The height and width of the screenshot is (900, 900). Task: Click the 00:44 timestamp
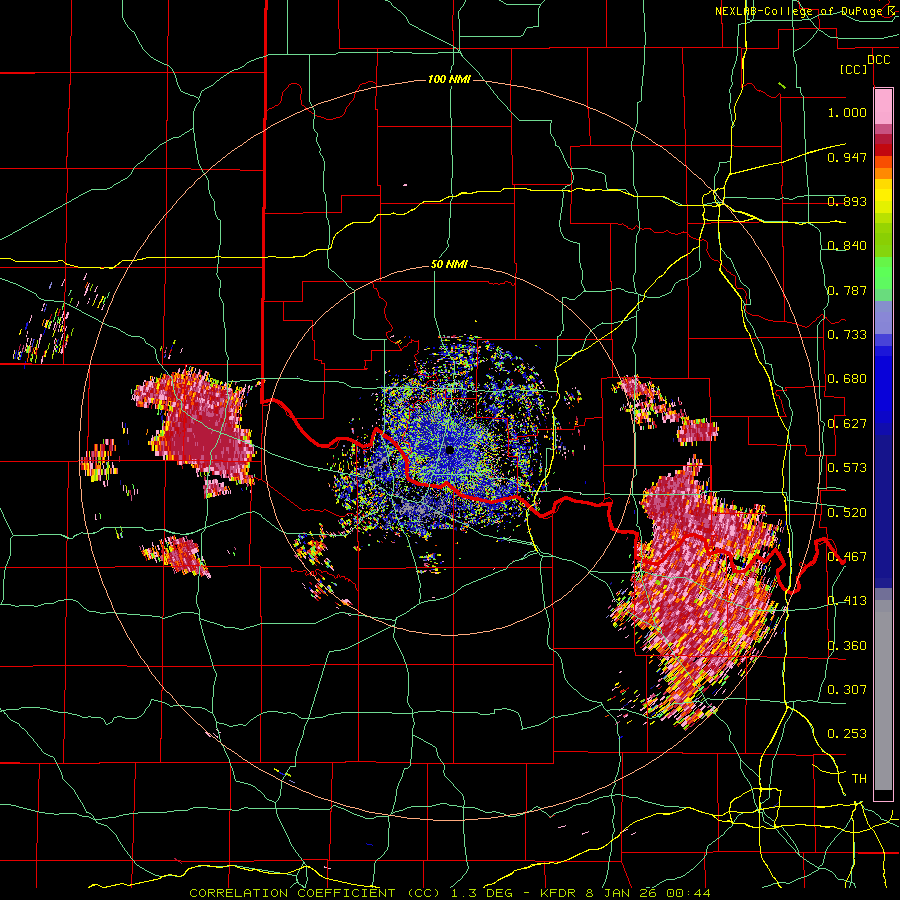pyautogui.click(x=688, y=893)
